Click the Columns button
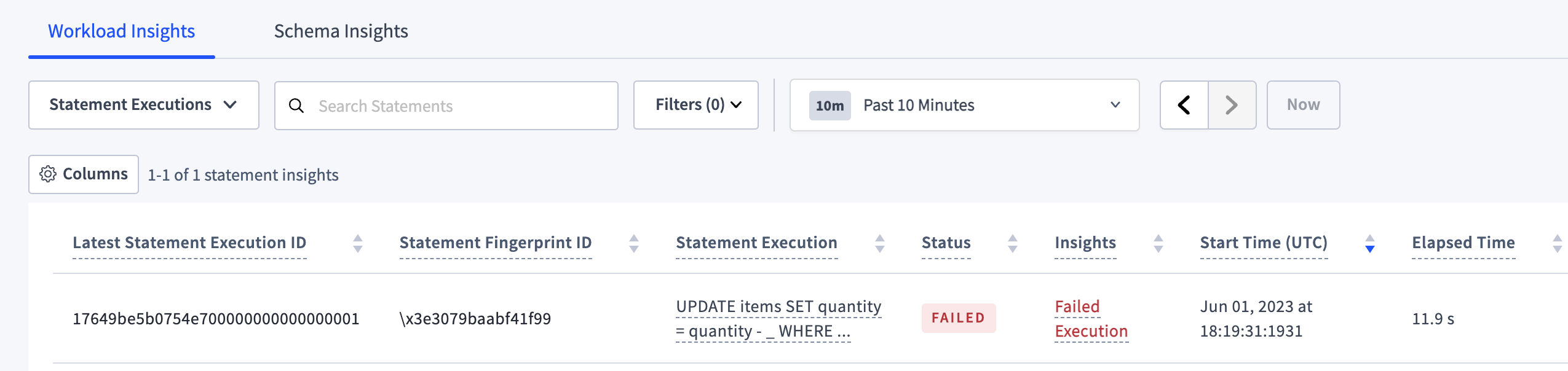 click(x=84, y=174)
